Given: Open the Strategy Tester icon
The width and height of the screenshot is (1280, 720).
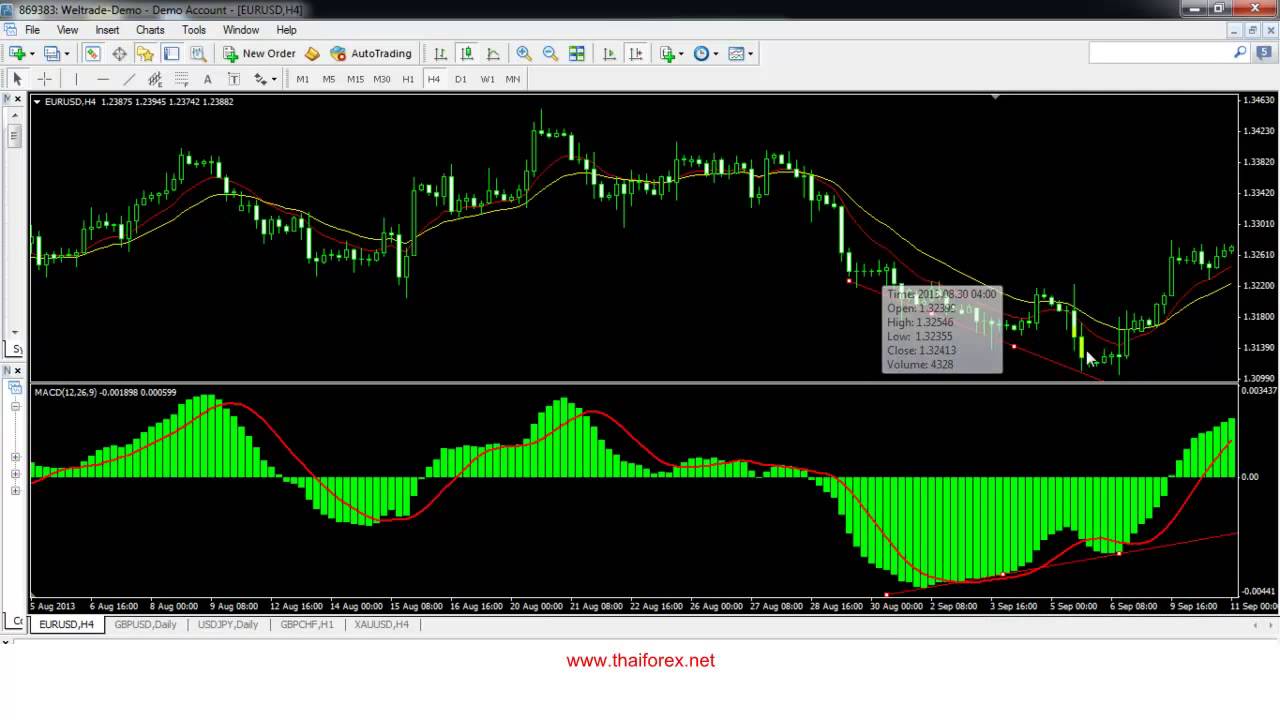Looking at the screenshot, I should click(x=198, y=53).
